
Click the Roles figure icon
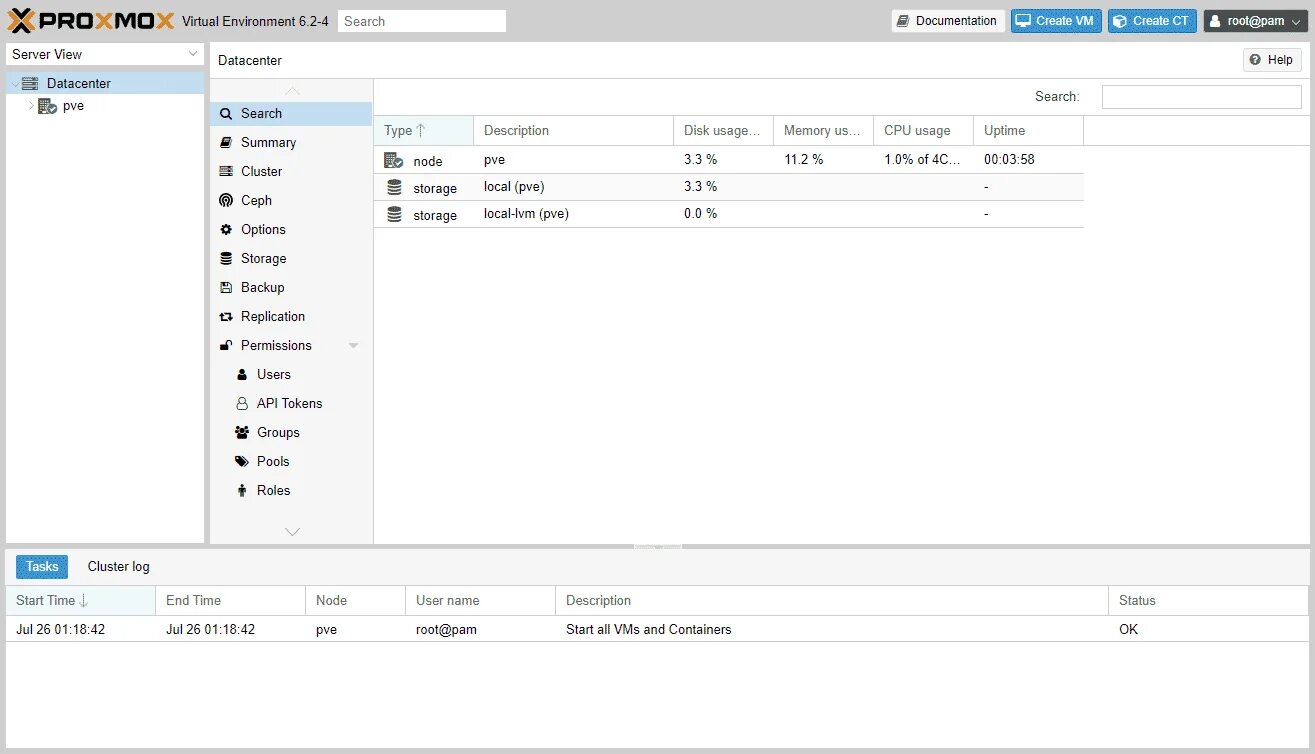[242, 491]
